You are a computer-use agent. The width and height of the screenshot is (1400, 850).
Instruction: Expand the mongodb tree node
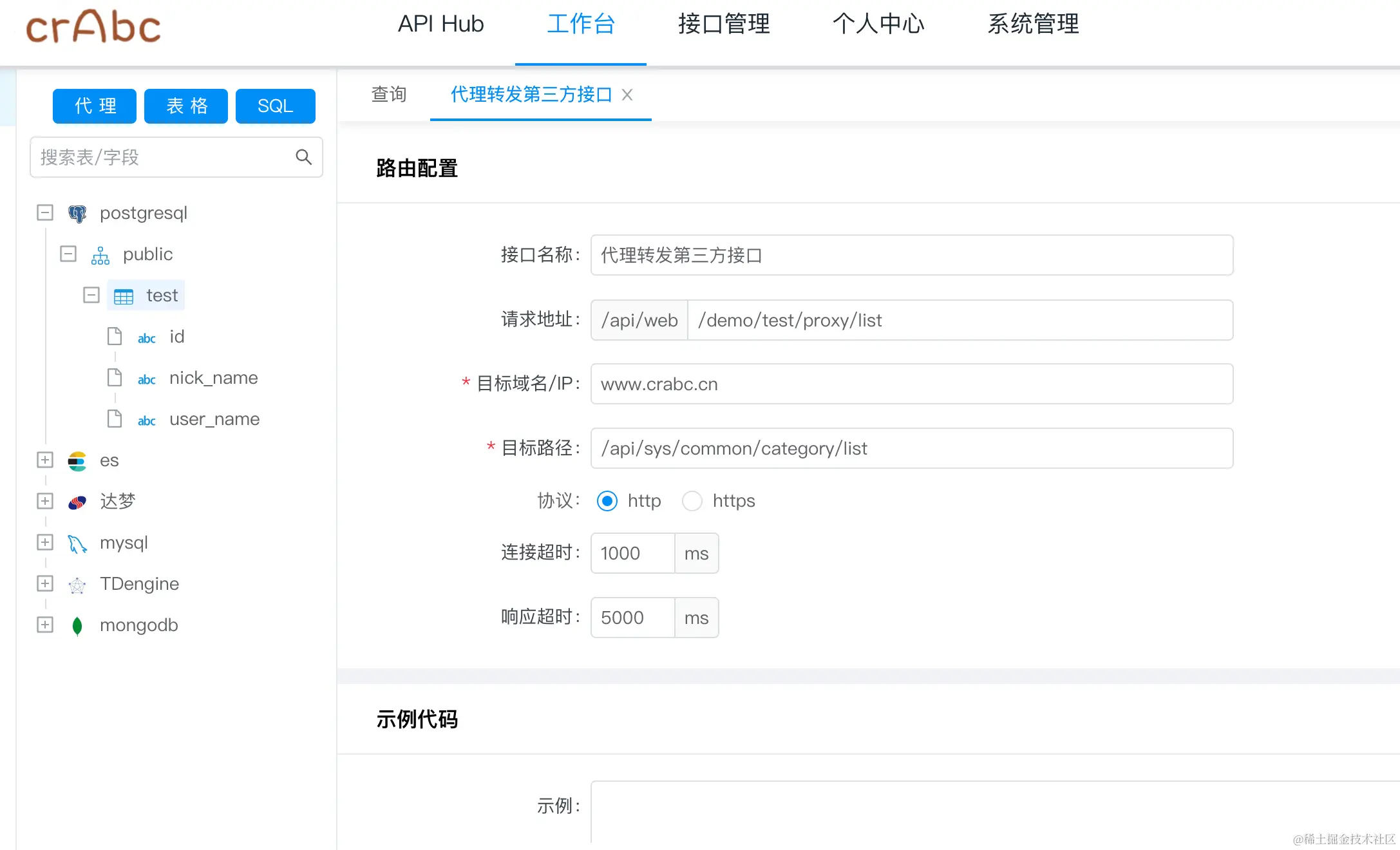point(45,625)
